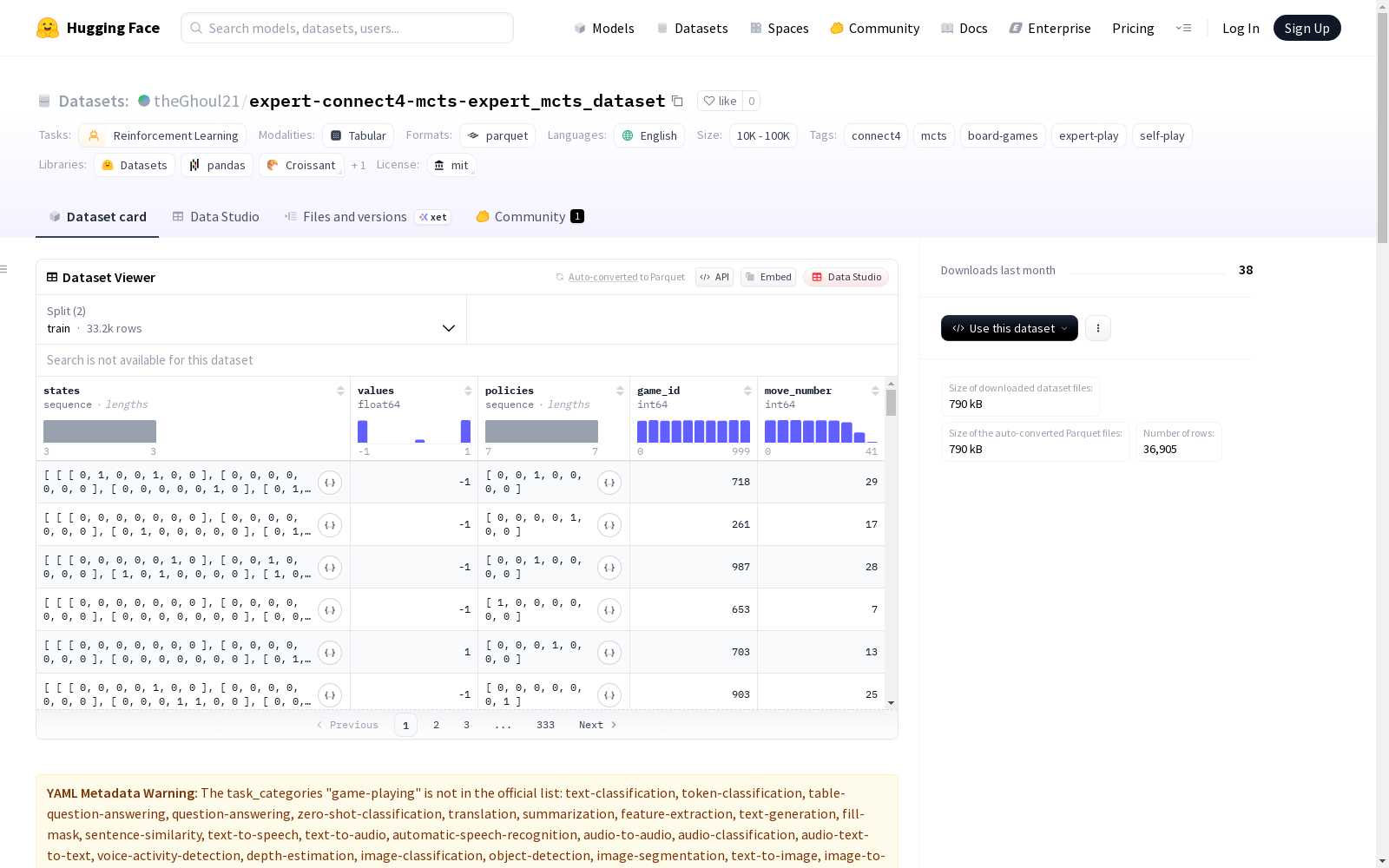Switch to the Data Studio tab
The width and height of the screenshot is (1389, 868).
tap(215, 217)
